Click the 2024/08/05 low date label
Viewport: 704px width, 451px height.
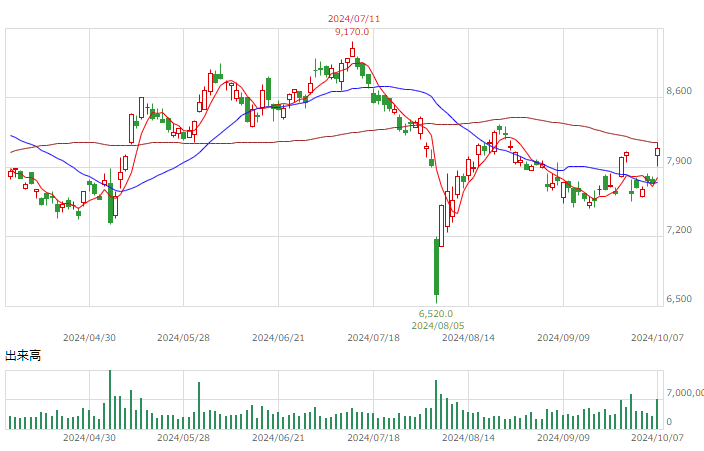click(x=438, y=326)
